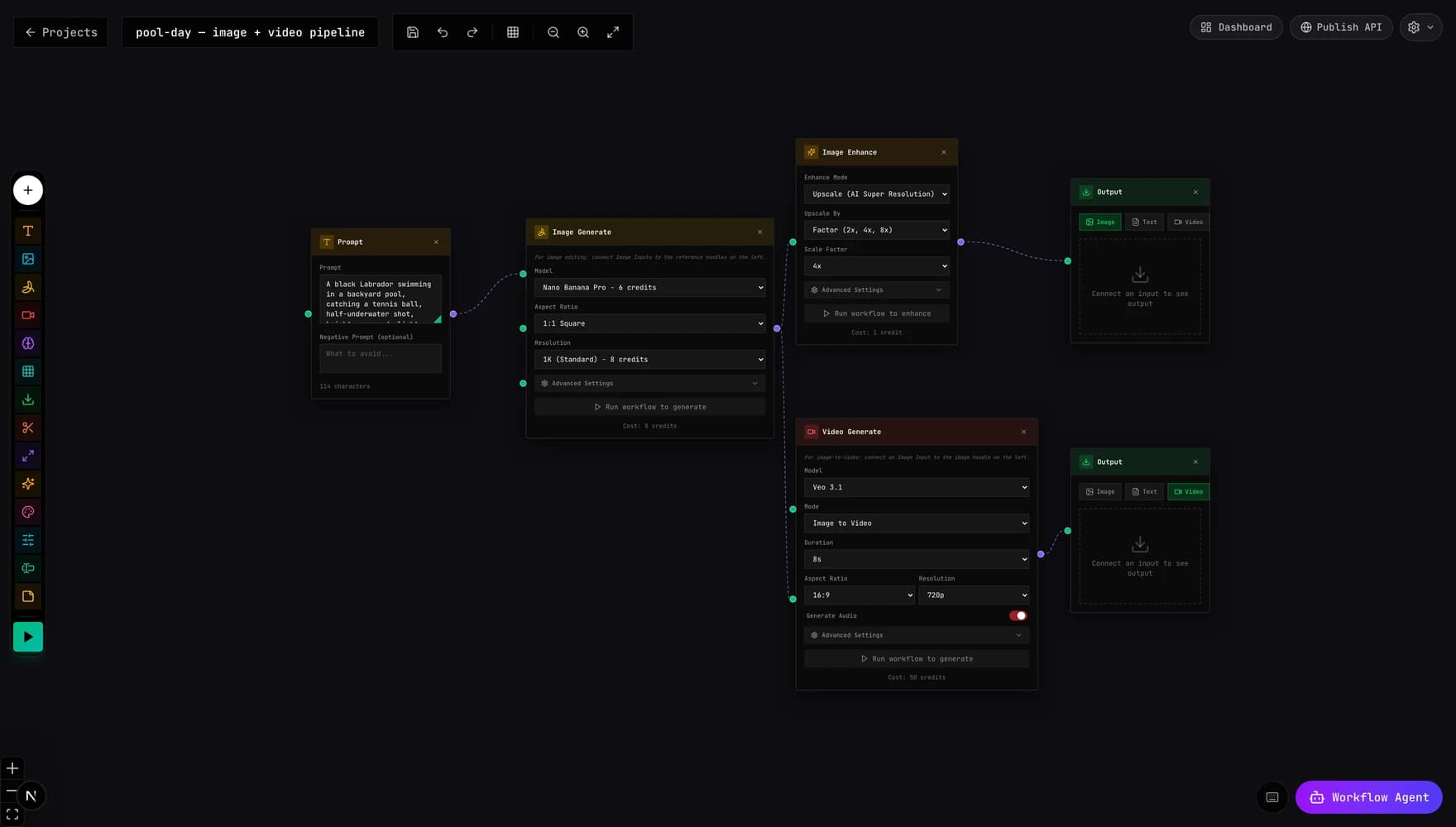Select the green compare scale tool

tap(28, 568)
